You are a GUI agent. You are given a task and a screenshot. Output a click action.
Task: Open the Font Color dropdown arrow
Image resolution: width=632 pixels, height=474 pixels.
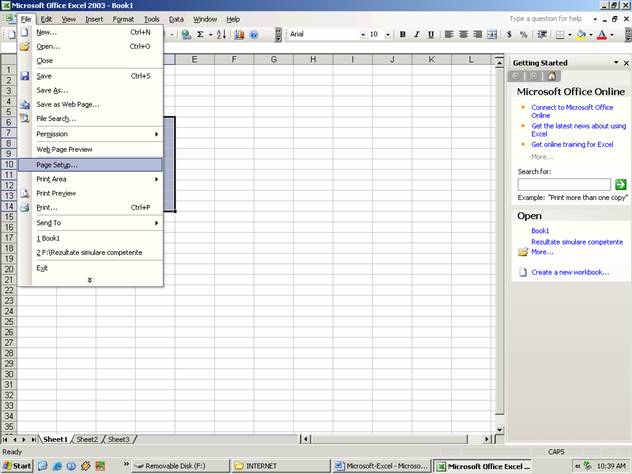click(612, 35)
